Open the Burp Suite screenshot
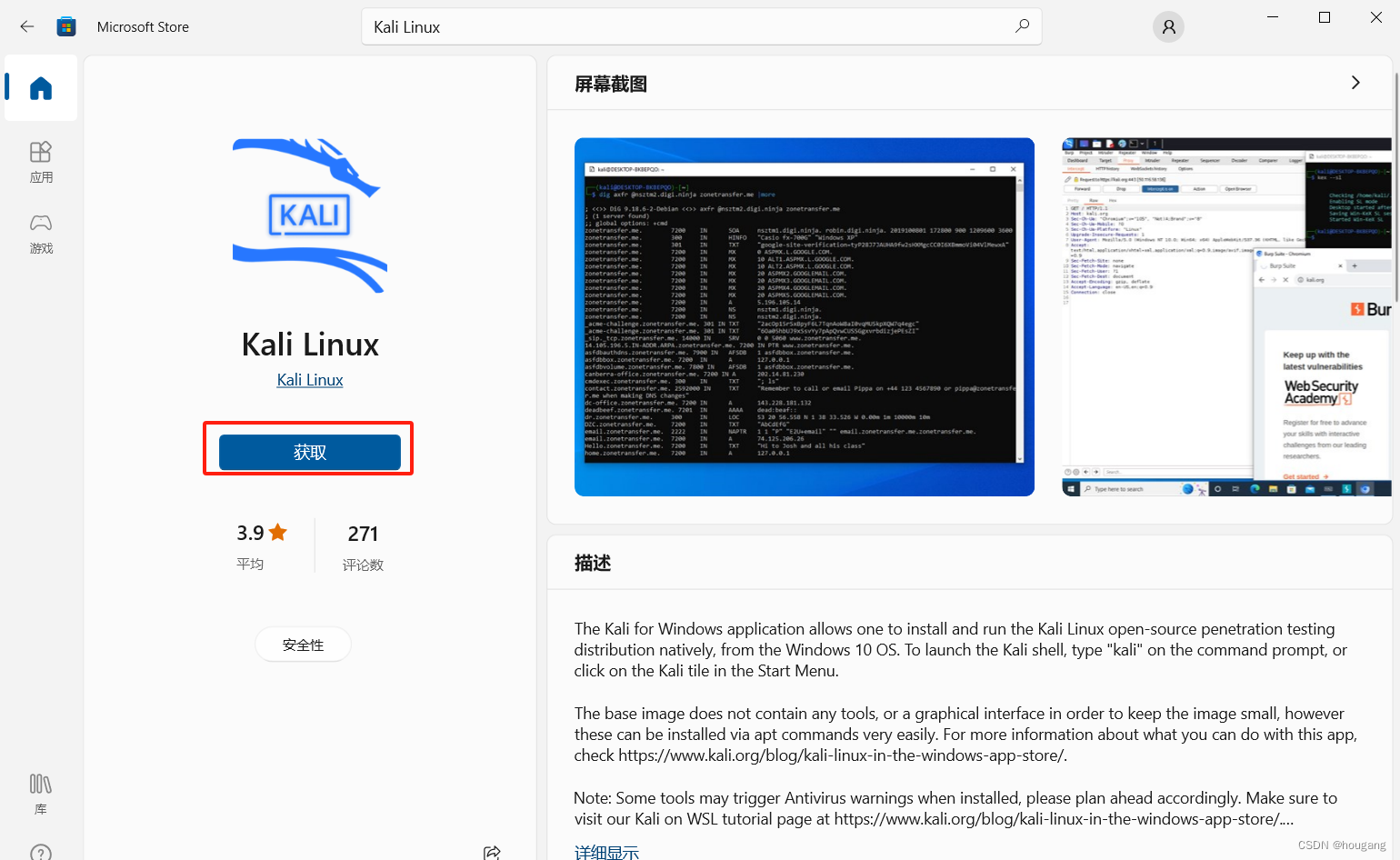Screen dimensions: 1400x860 coord(1226,316)
